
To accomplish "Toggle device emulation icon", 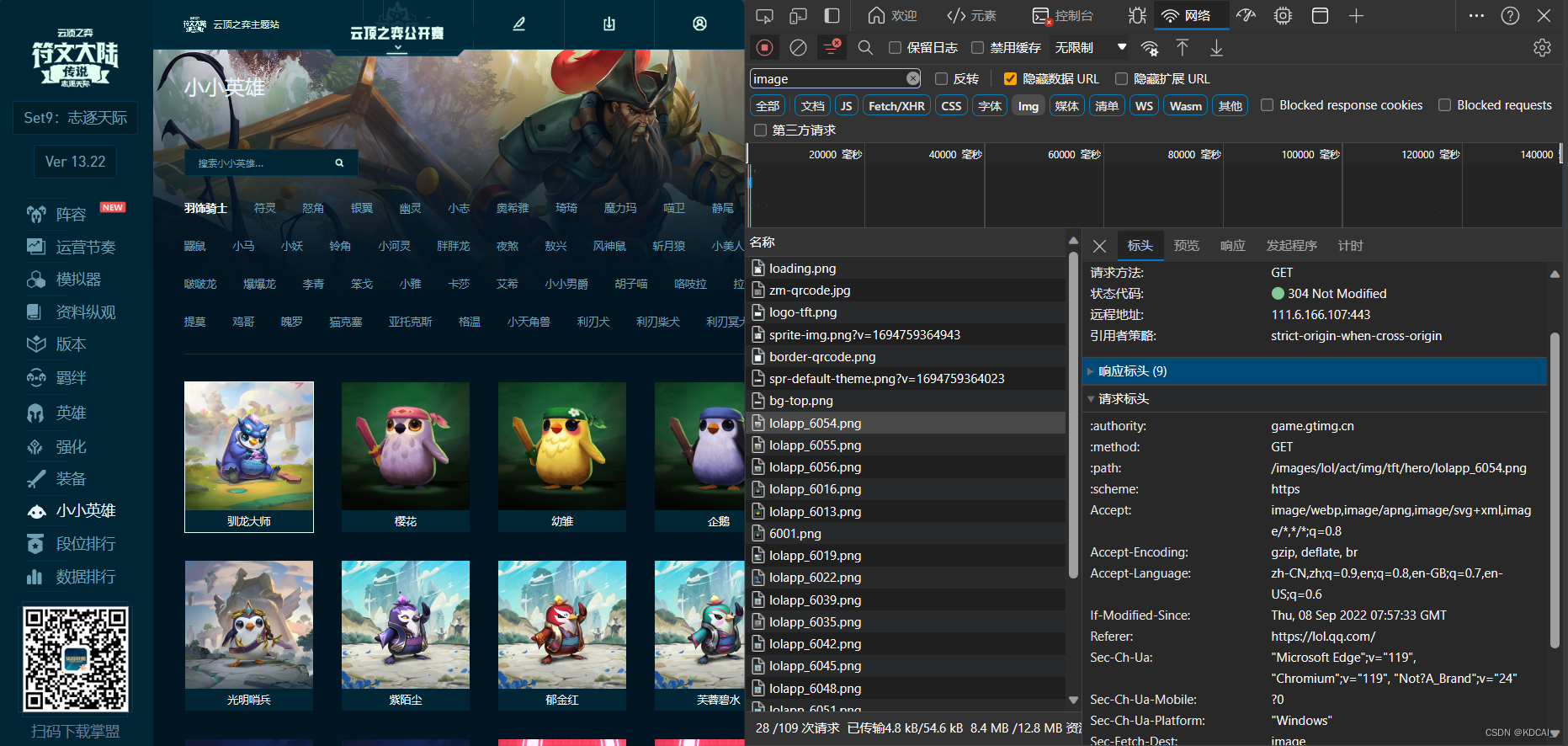I will click(x=798, y=16).
